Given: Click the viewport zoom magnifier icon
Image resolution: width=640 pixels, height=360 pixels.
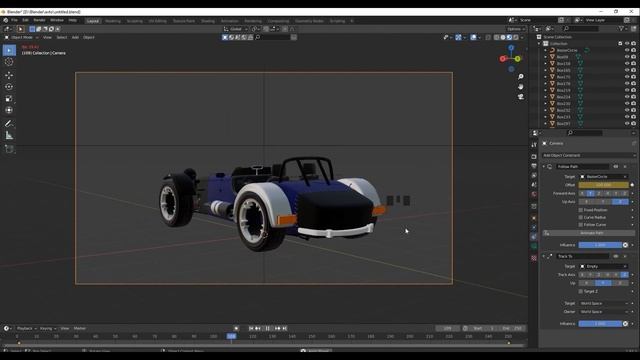Looking at the screenshot, I should [521, 77].
